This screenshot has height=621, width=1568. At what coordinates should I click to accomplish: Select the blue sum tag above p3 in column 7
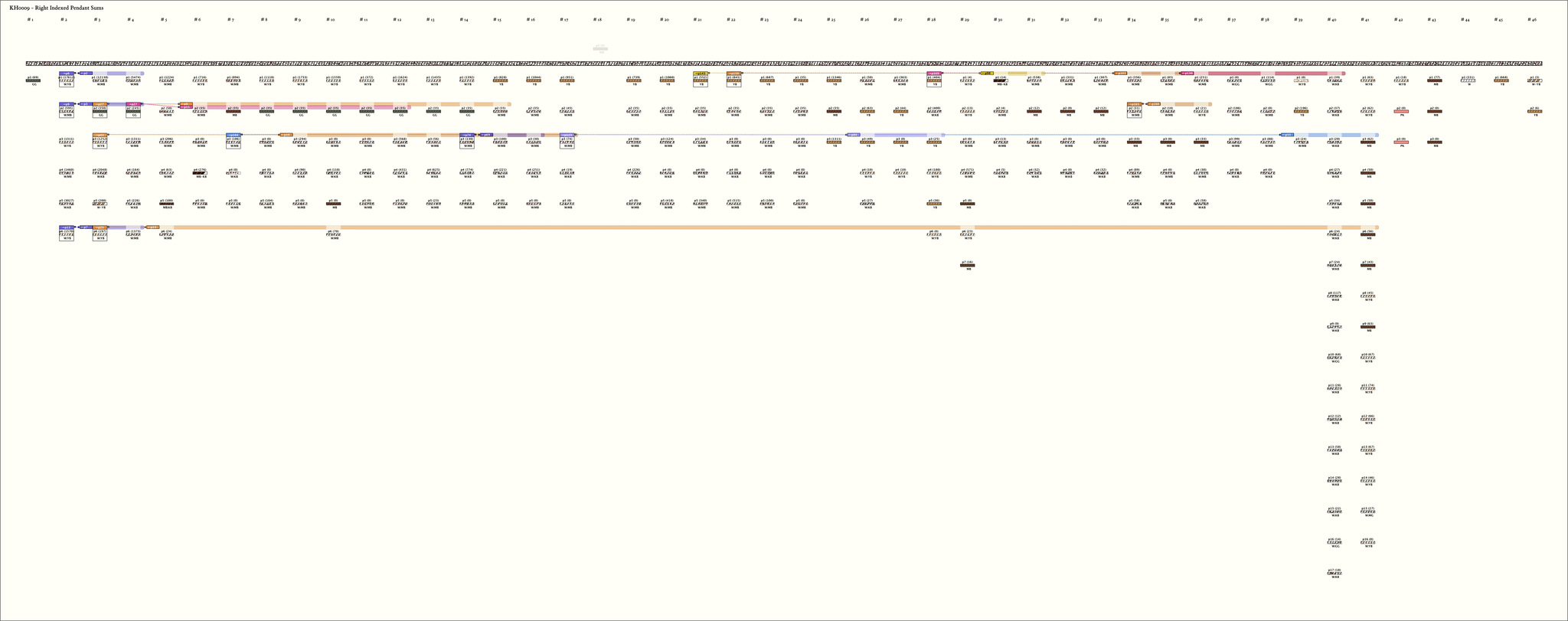tap(234, 135)
